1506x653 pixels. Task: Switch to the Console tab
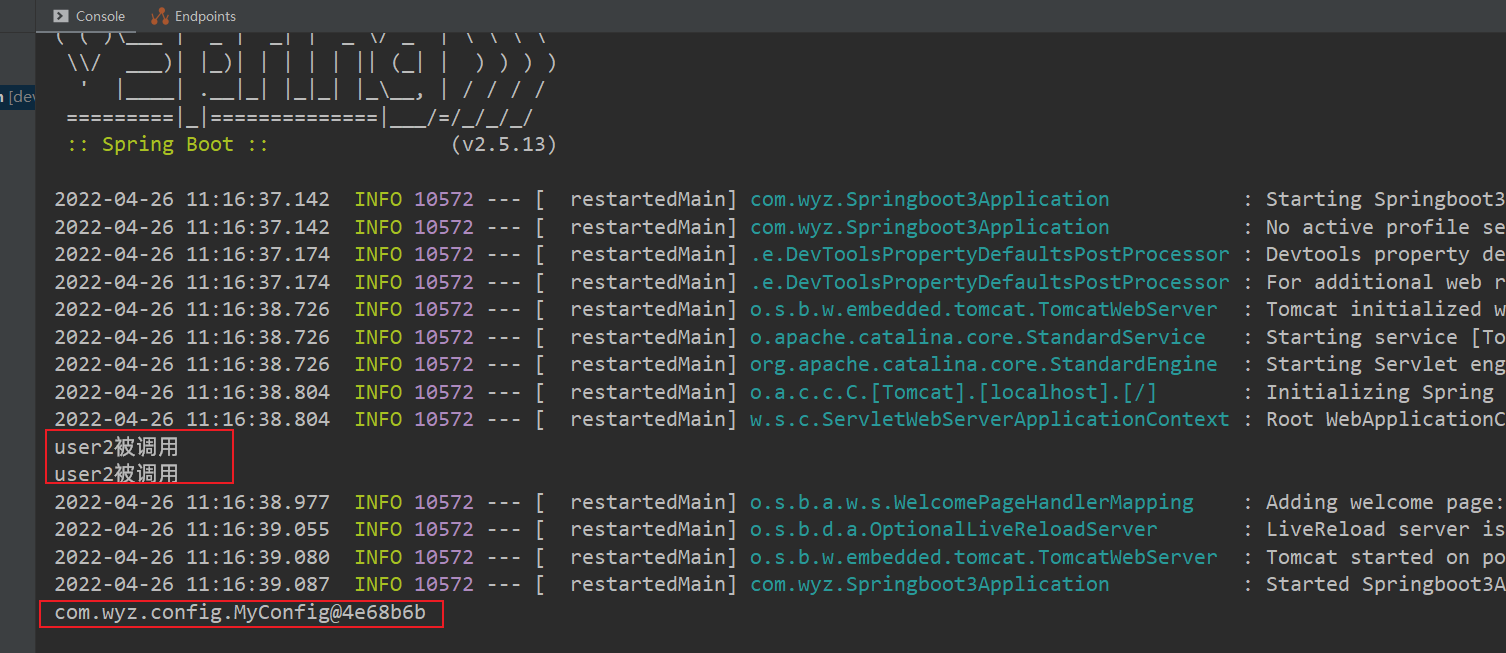click(89, 16)
